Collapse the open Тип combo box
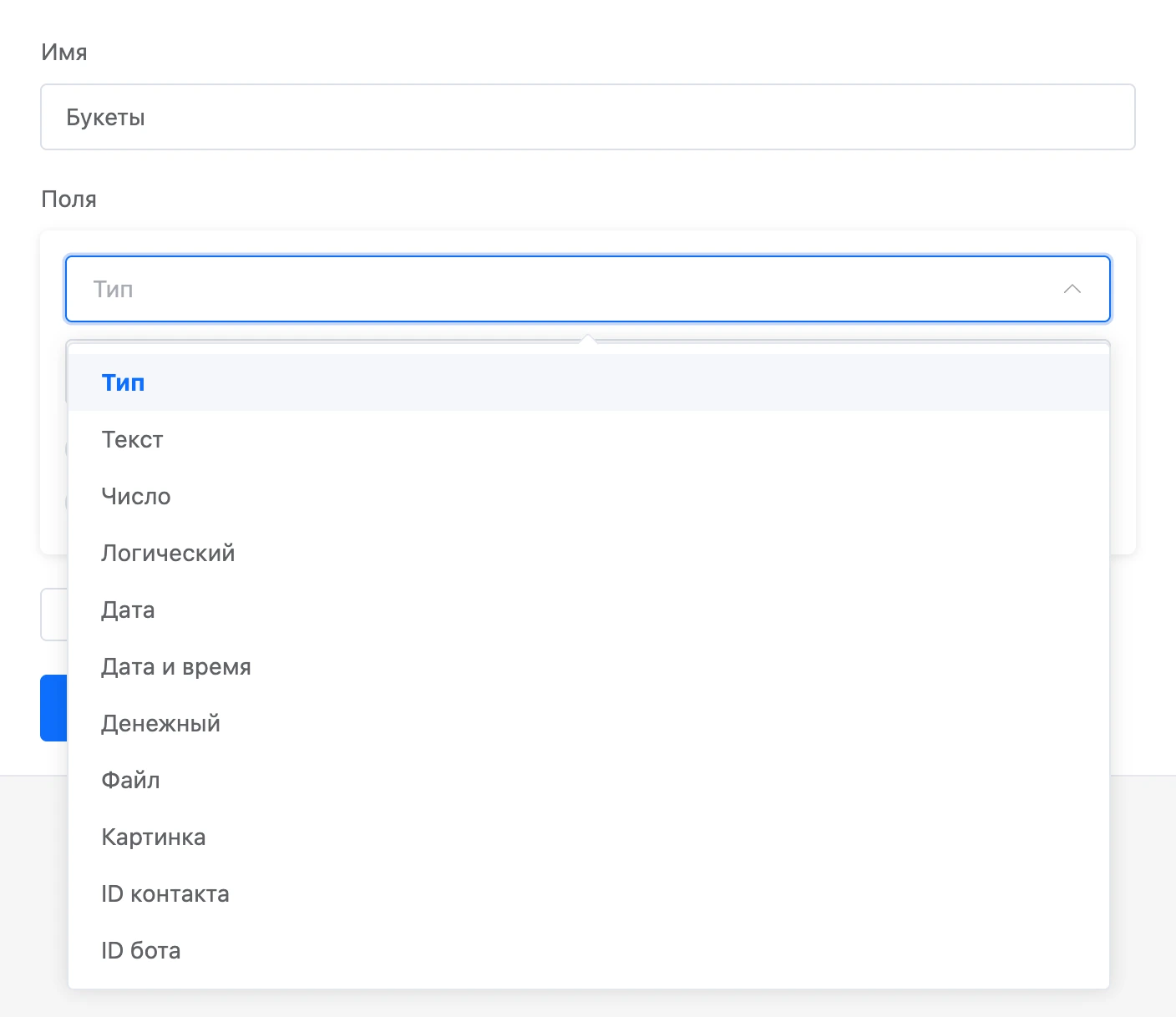The width and height of the screenshot is (1176, 1017). point(588,289)
